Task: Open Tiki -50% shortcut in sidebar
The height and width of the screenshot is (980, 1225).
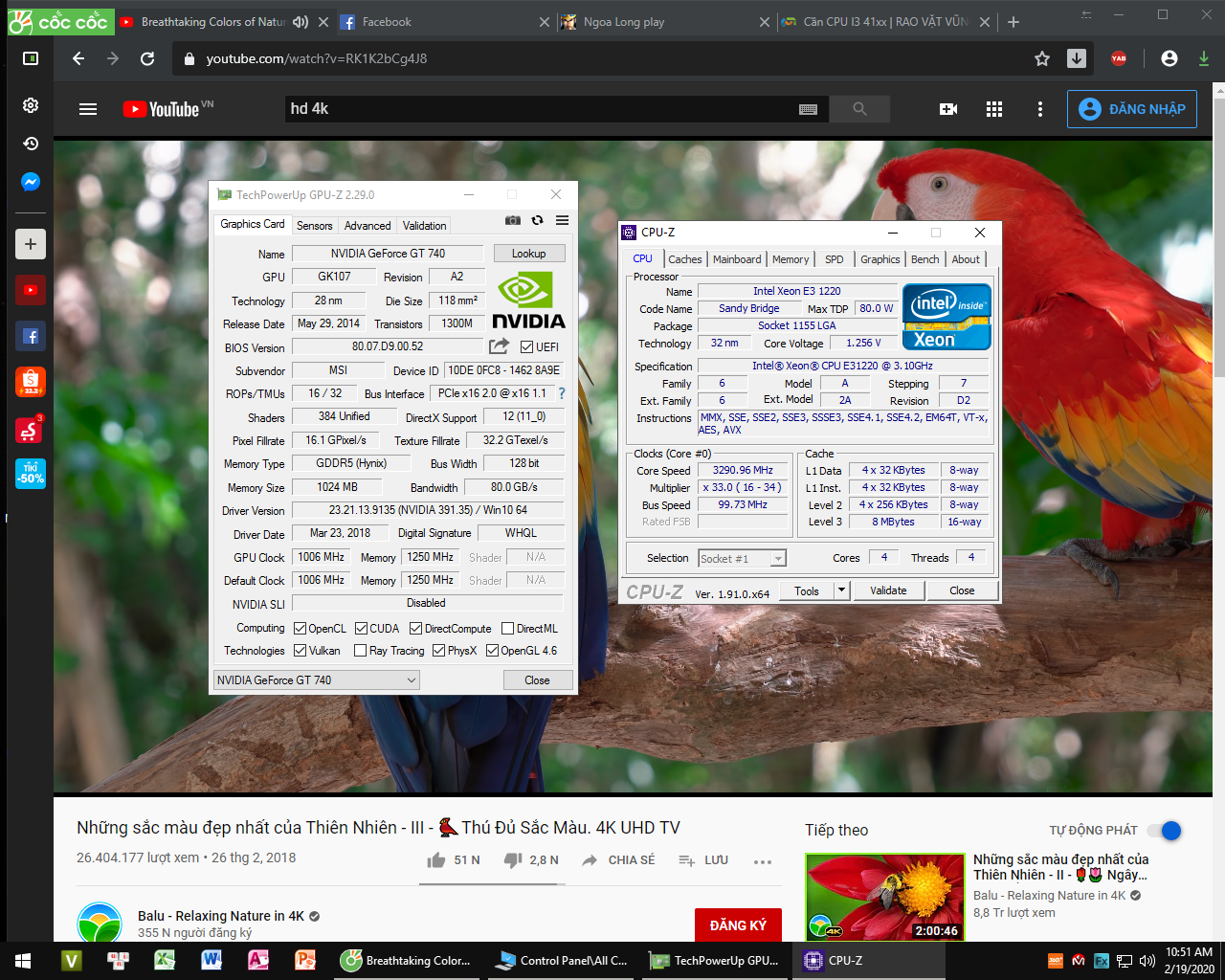Action: [x=31, y=474]
